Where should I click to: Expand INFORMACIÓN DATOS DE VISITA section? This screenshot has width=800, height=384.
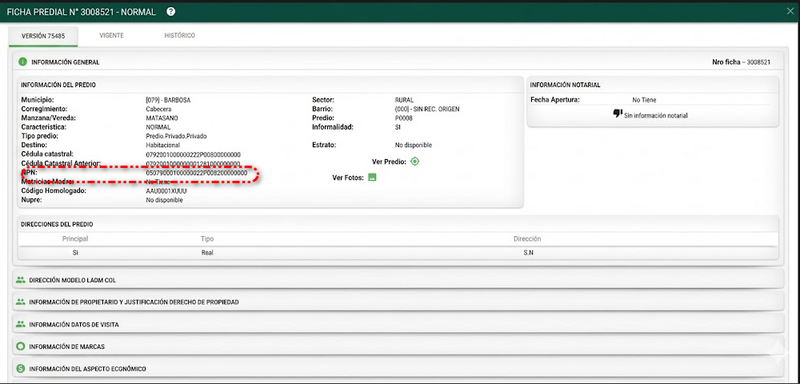click(x=397, y=324)
